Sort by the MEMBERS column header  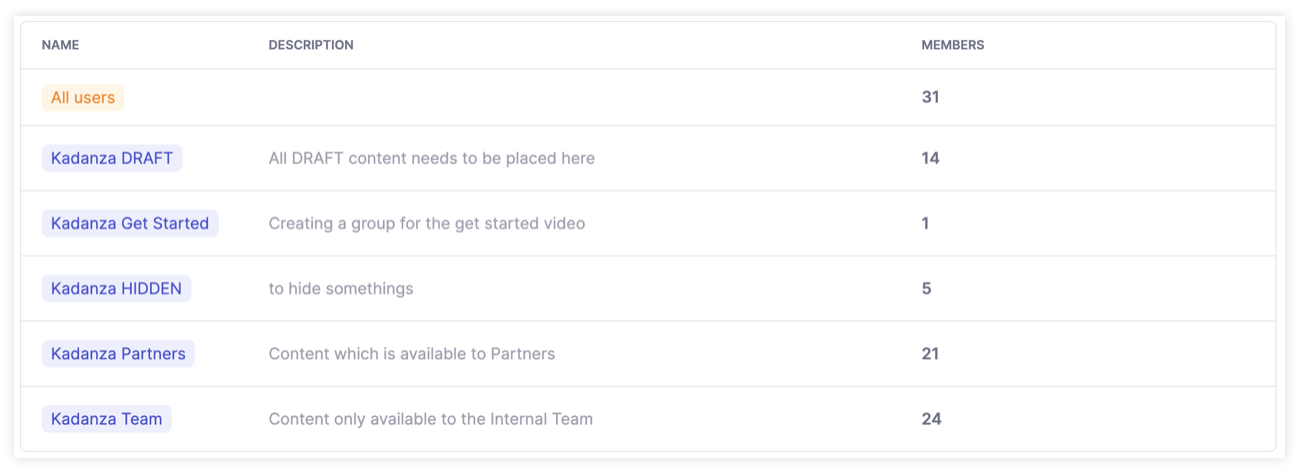point(952,45)
